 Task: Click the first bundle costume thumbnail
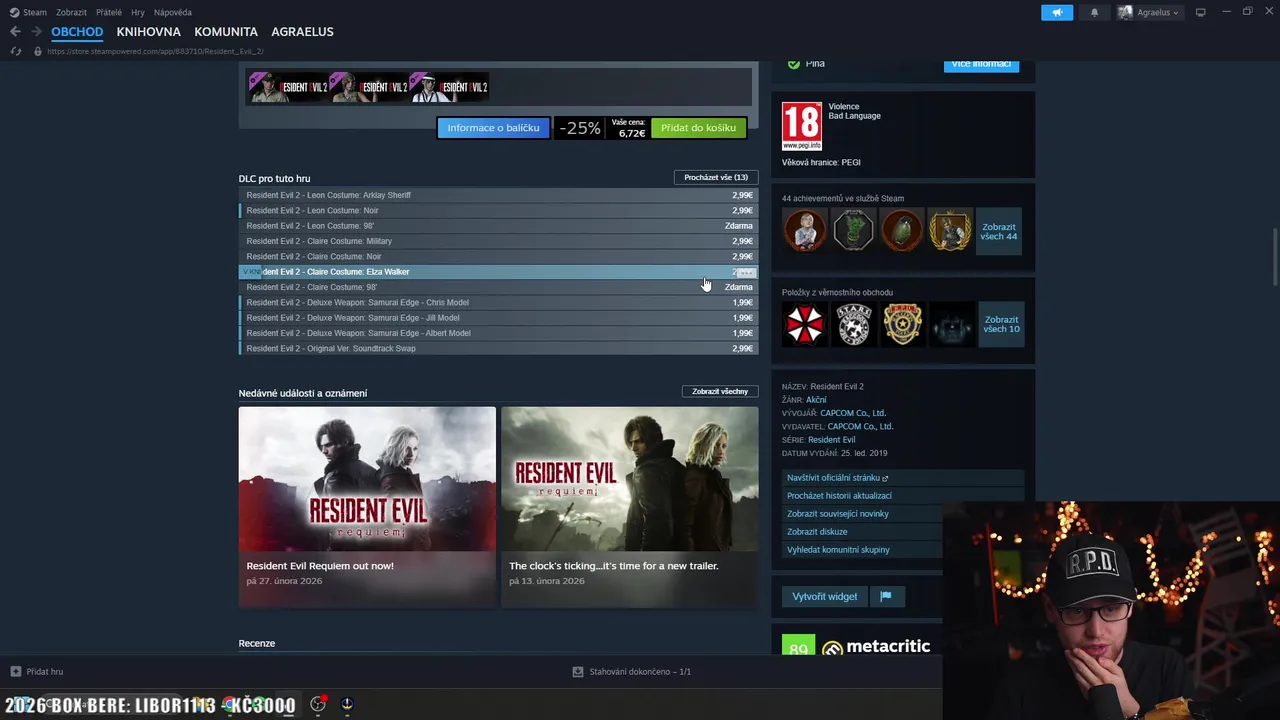point(288,87)
